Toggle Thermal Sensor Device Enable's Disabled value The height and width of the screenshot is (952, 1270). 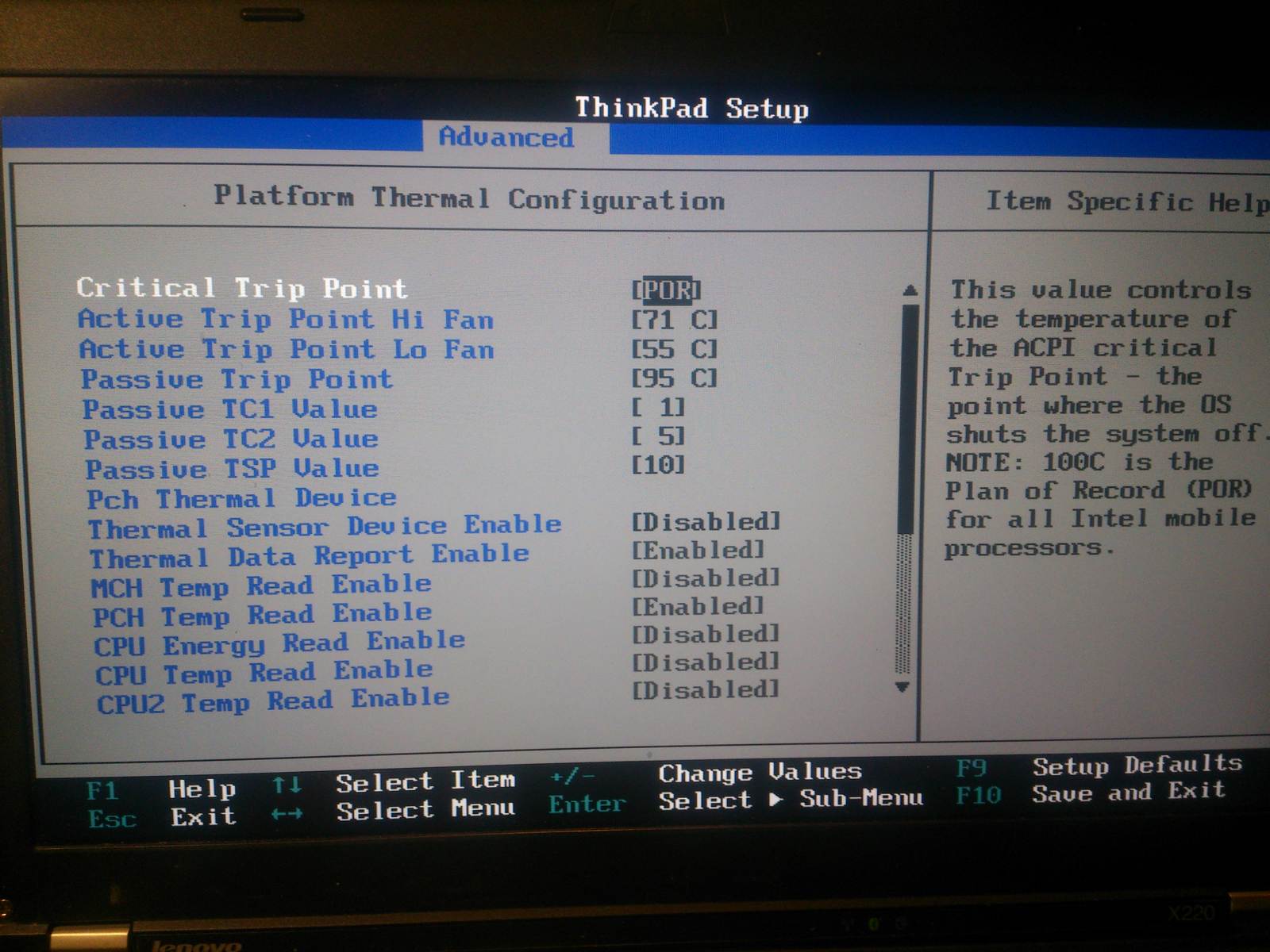pyautogui.click(x=706, y=521)
